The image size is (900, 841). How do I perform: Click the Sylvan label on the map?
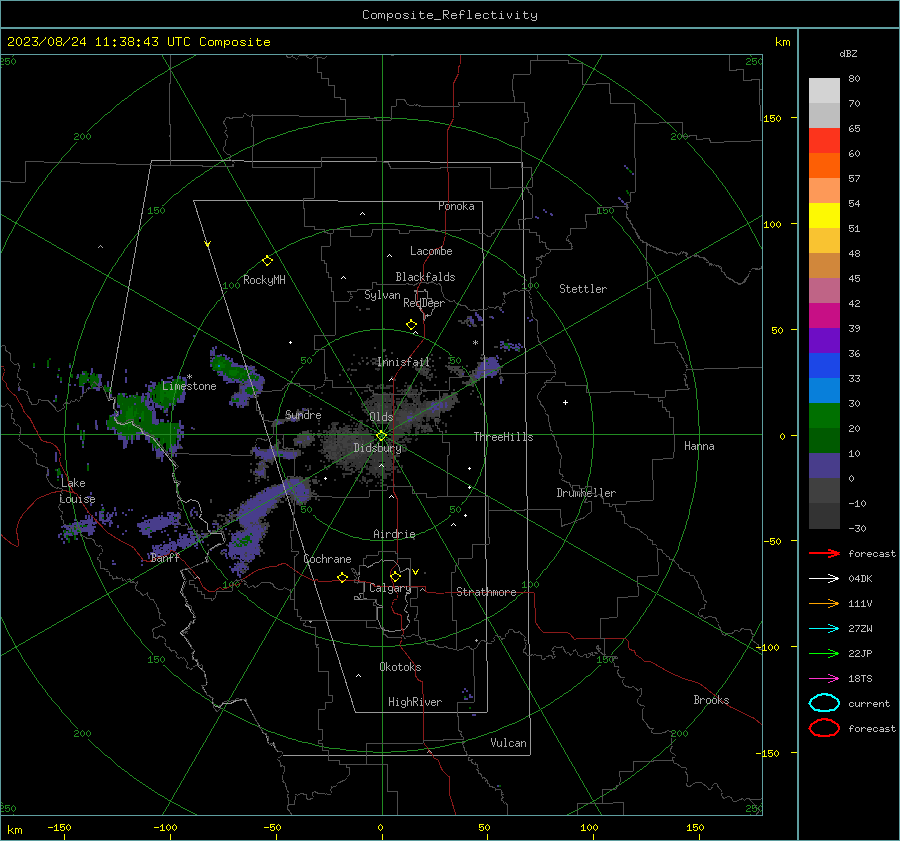pyautogui.click(x=382, y=295)
